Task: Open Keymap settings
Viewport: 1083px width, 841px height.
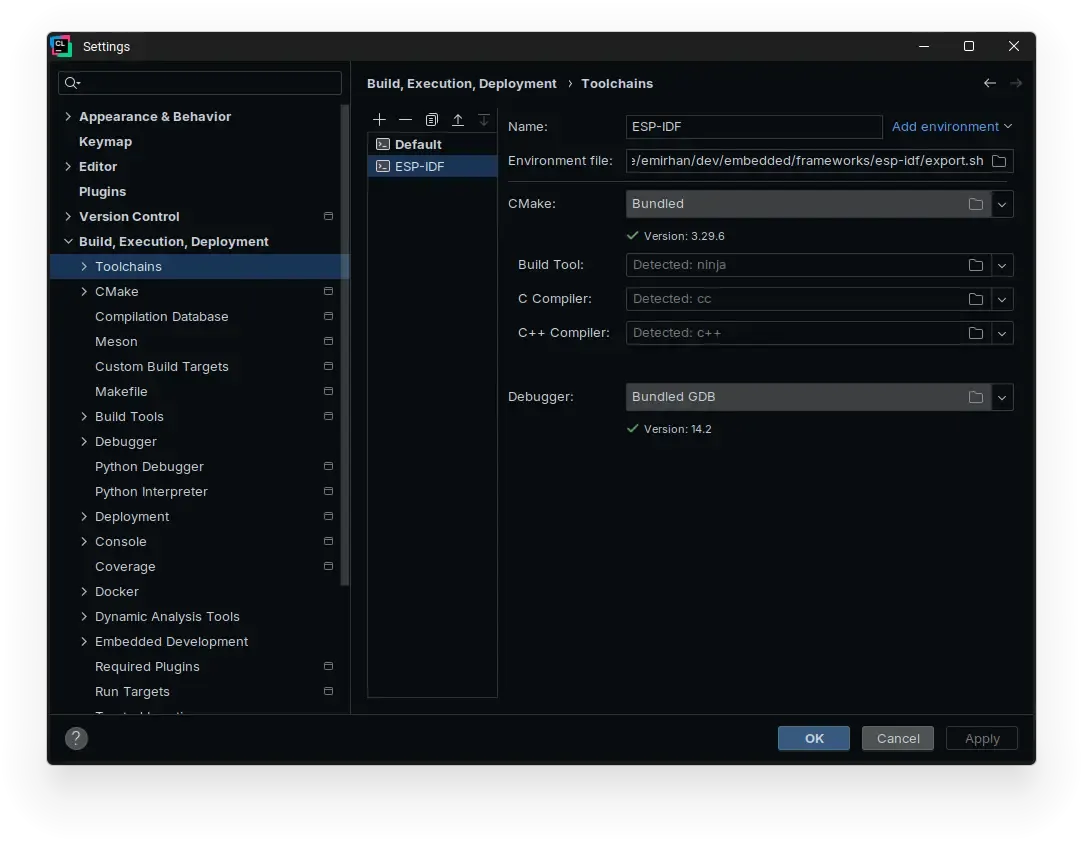Action: [105, 142]
